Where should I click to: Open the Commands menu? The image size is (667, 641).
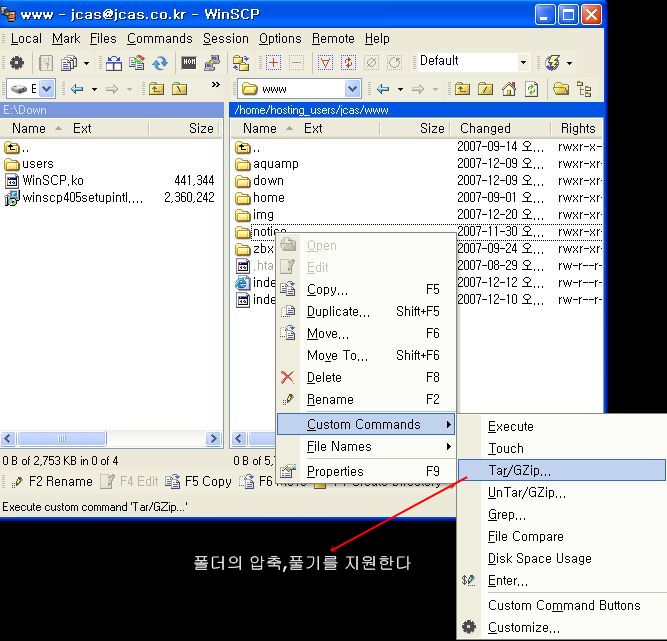coord(160,39)
